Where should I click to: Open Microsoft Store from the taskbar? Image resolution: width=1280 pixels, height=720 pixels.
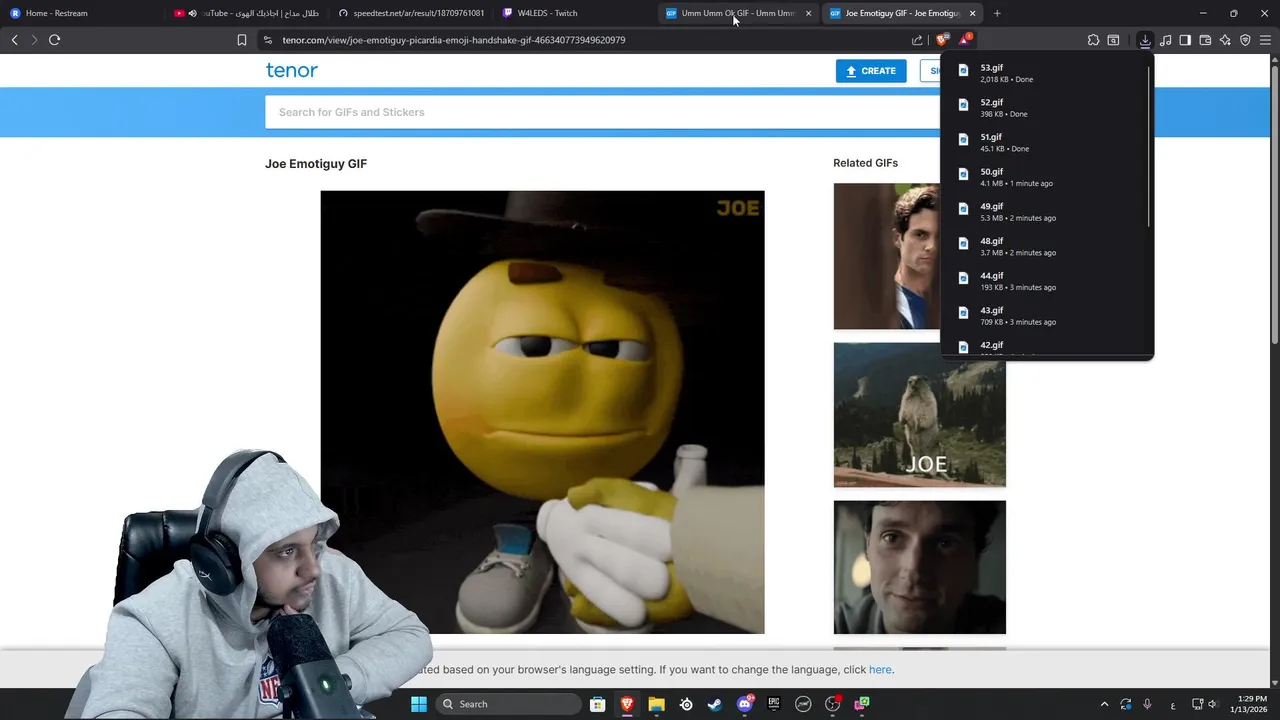[597, 704]
